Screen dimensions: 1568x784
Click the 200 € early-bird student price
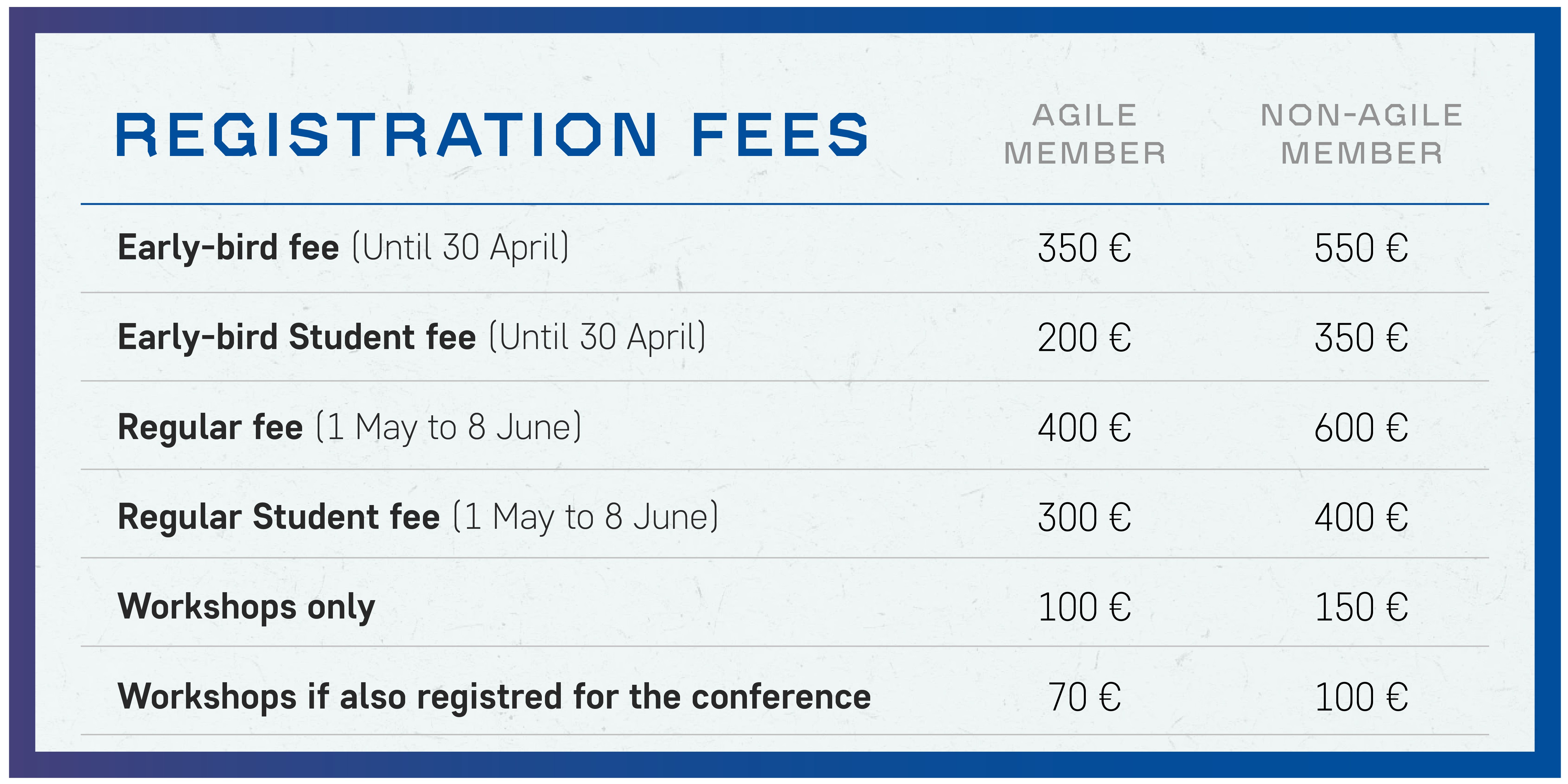tap(1085, 338)
